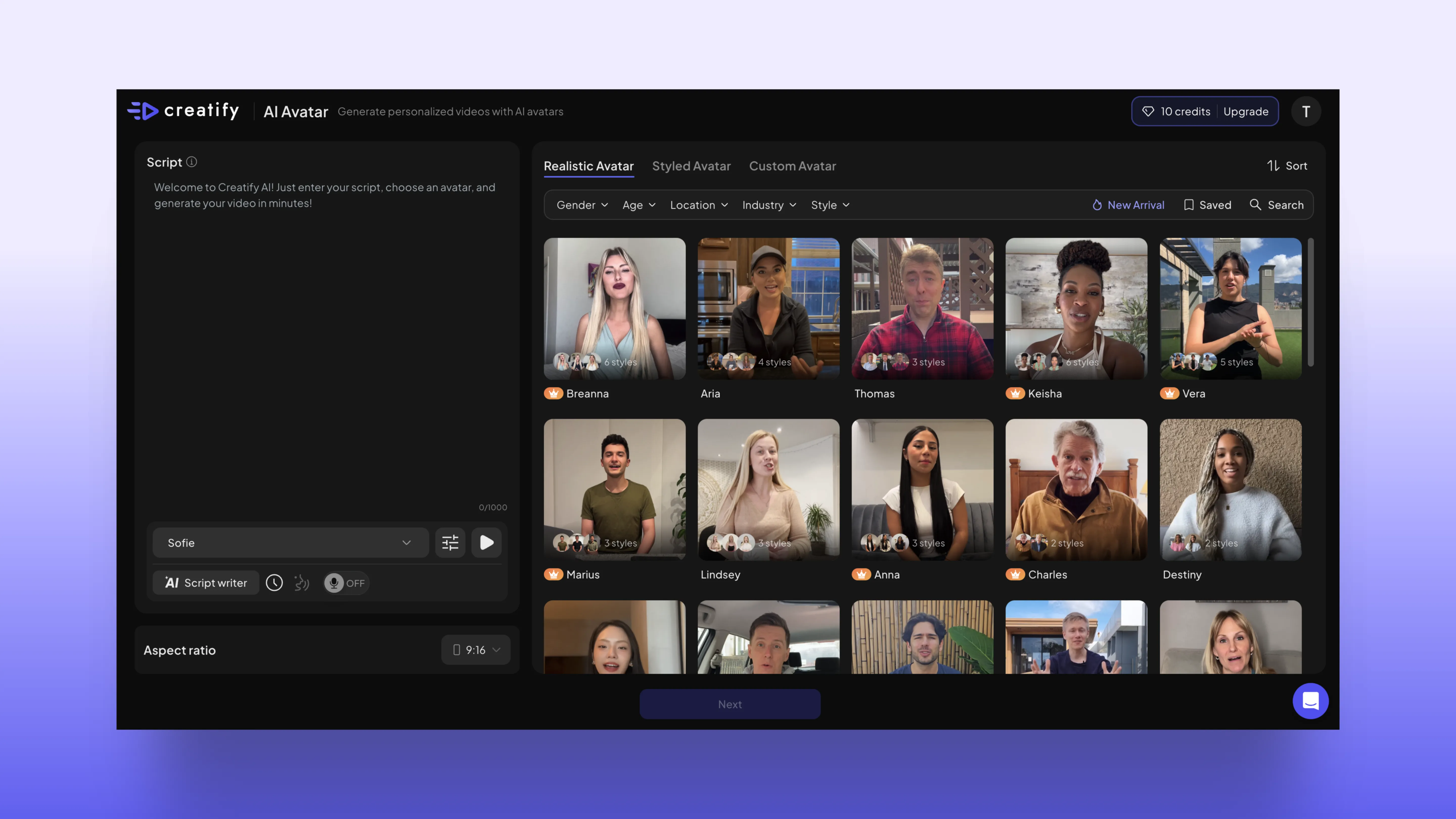Click the script text input area
Image resolution: width=1456 pixels, height=819 pixels.
327,345
